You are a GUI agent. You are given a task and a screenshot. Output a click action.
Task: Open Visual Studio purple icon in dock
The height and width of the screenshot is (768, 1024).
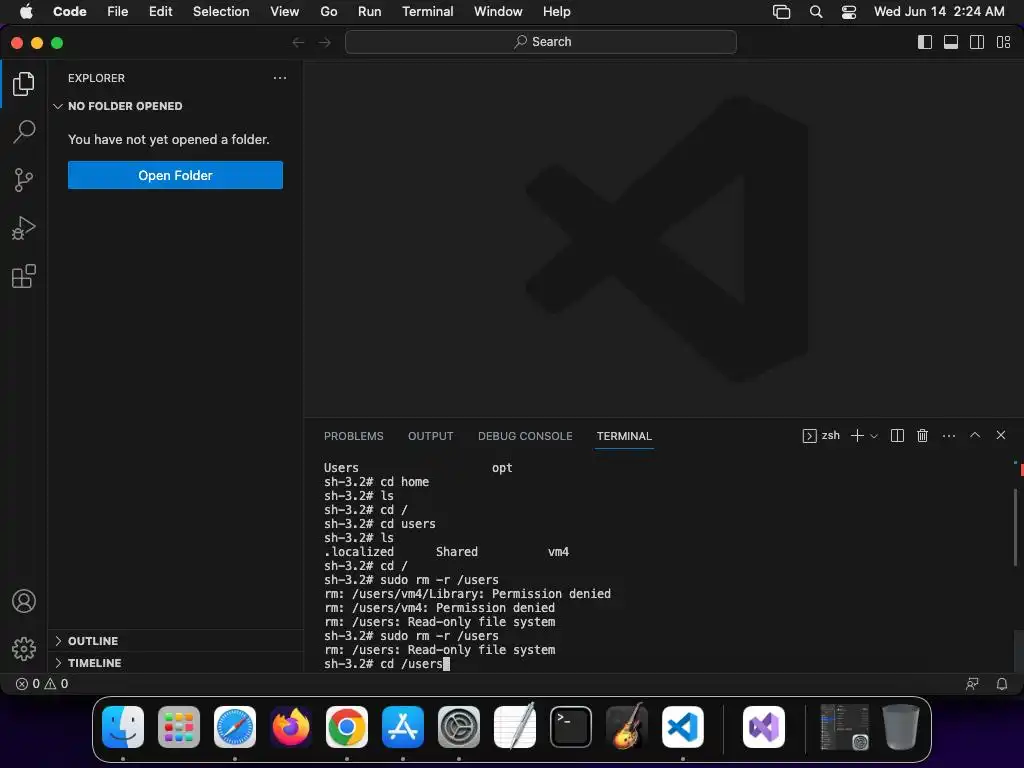coord(763,727)
